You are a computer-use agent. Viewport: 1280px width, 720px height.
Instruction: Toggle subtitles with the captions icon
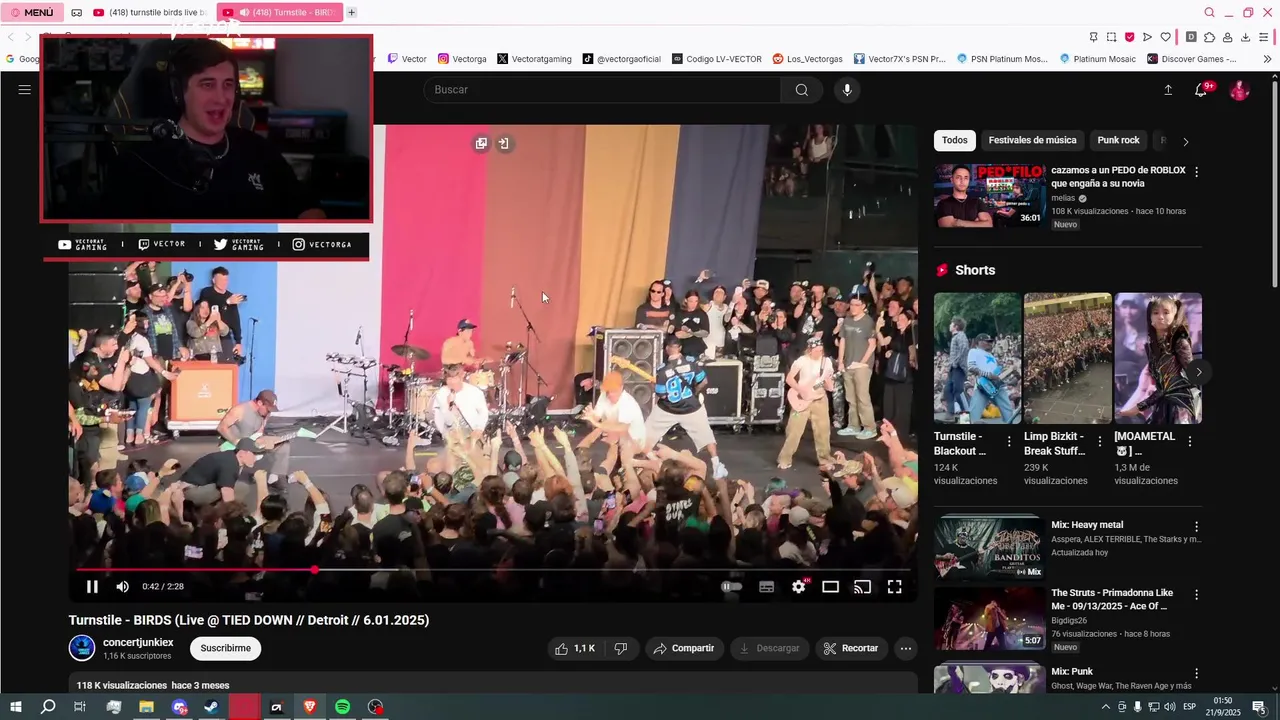[766, 587]
